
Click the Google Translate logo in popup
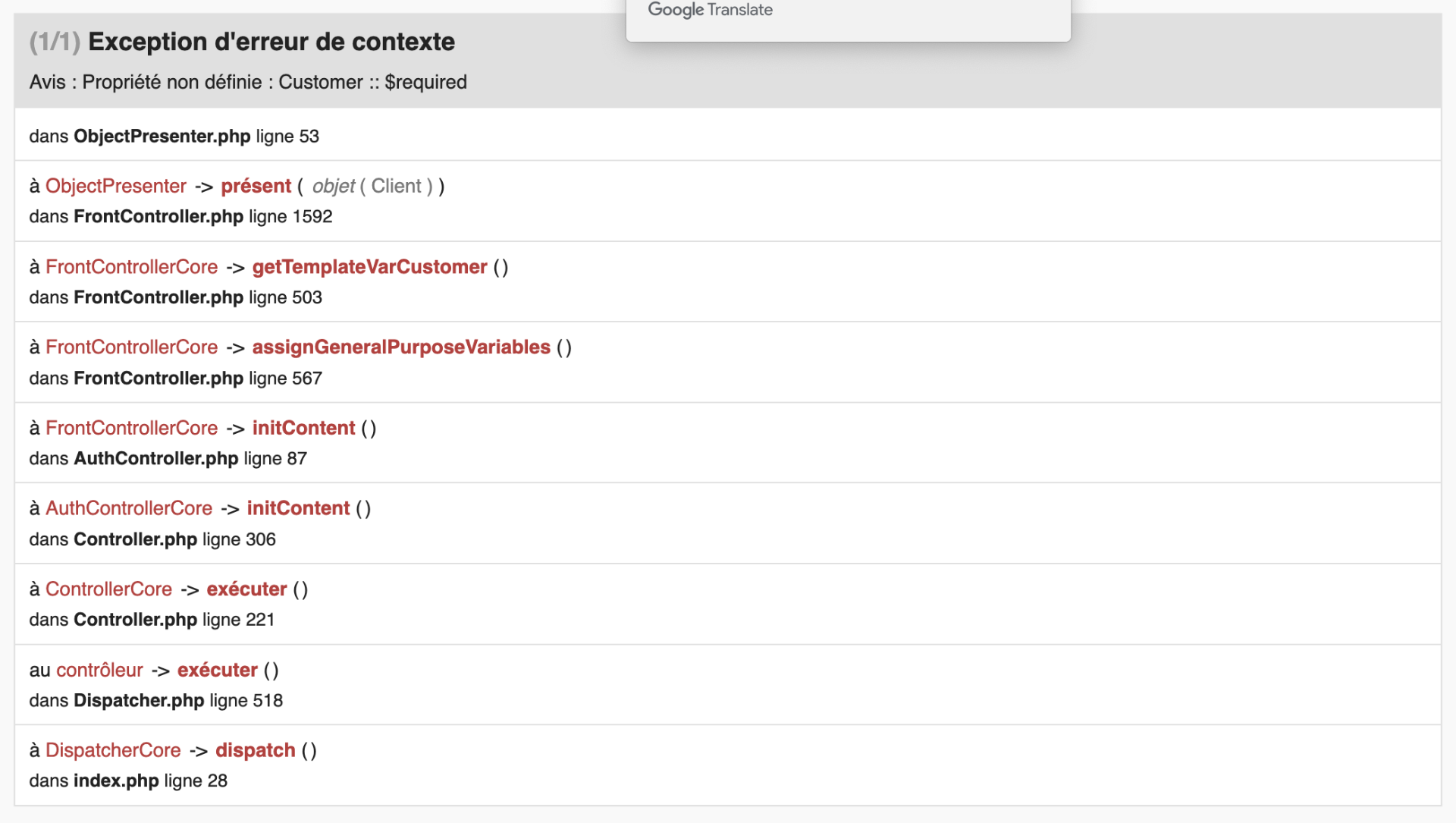710,10
